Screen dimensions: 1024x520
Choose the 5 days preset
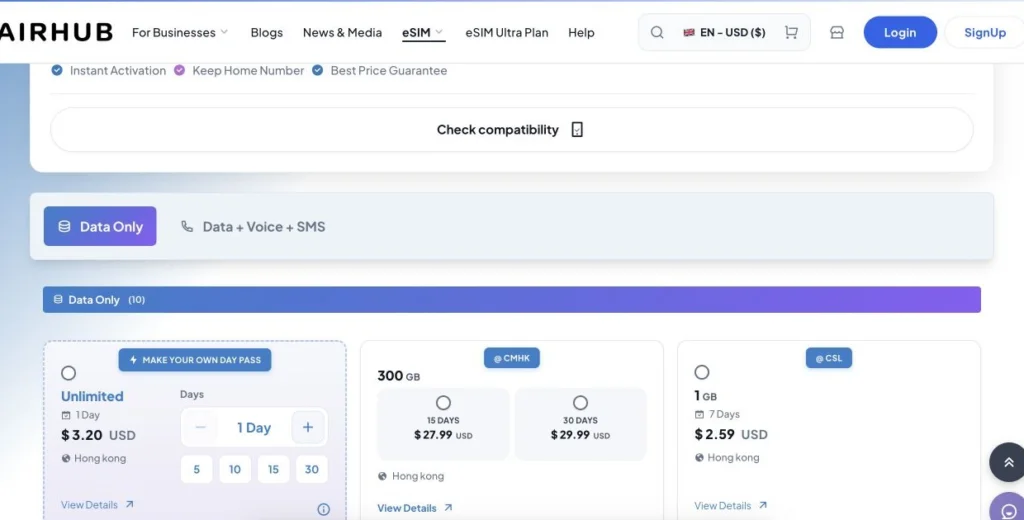pos(197,469)
